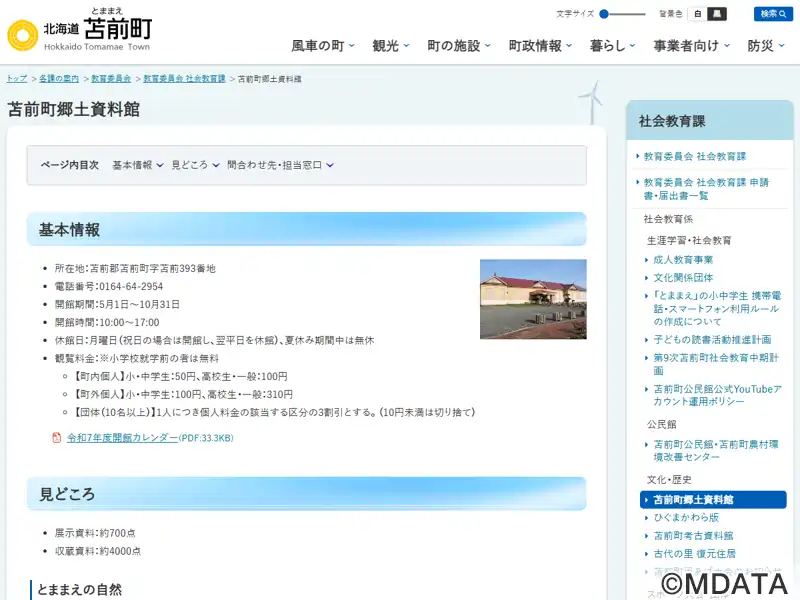Open the 防災 menu in the navigation bar
Screen dimensions: 800x600
pyautogui.click(x=766, y=46)
